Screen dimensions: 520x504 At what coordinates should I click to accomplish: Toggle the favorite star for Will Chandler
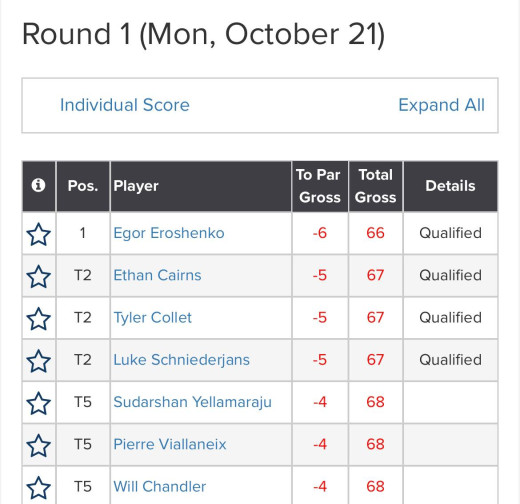point(39,488)
